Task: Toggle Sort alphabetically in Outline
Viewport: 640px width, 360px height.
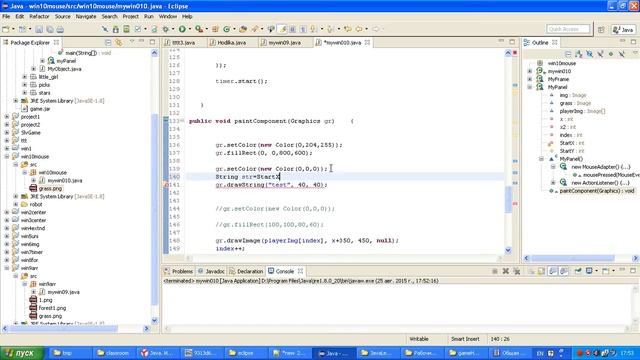Action: point(578,54)
